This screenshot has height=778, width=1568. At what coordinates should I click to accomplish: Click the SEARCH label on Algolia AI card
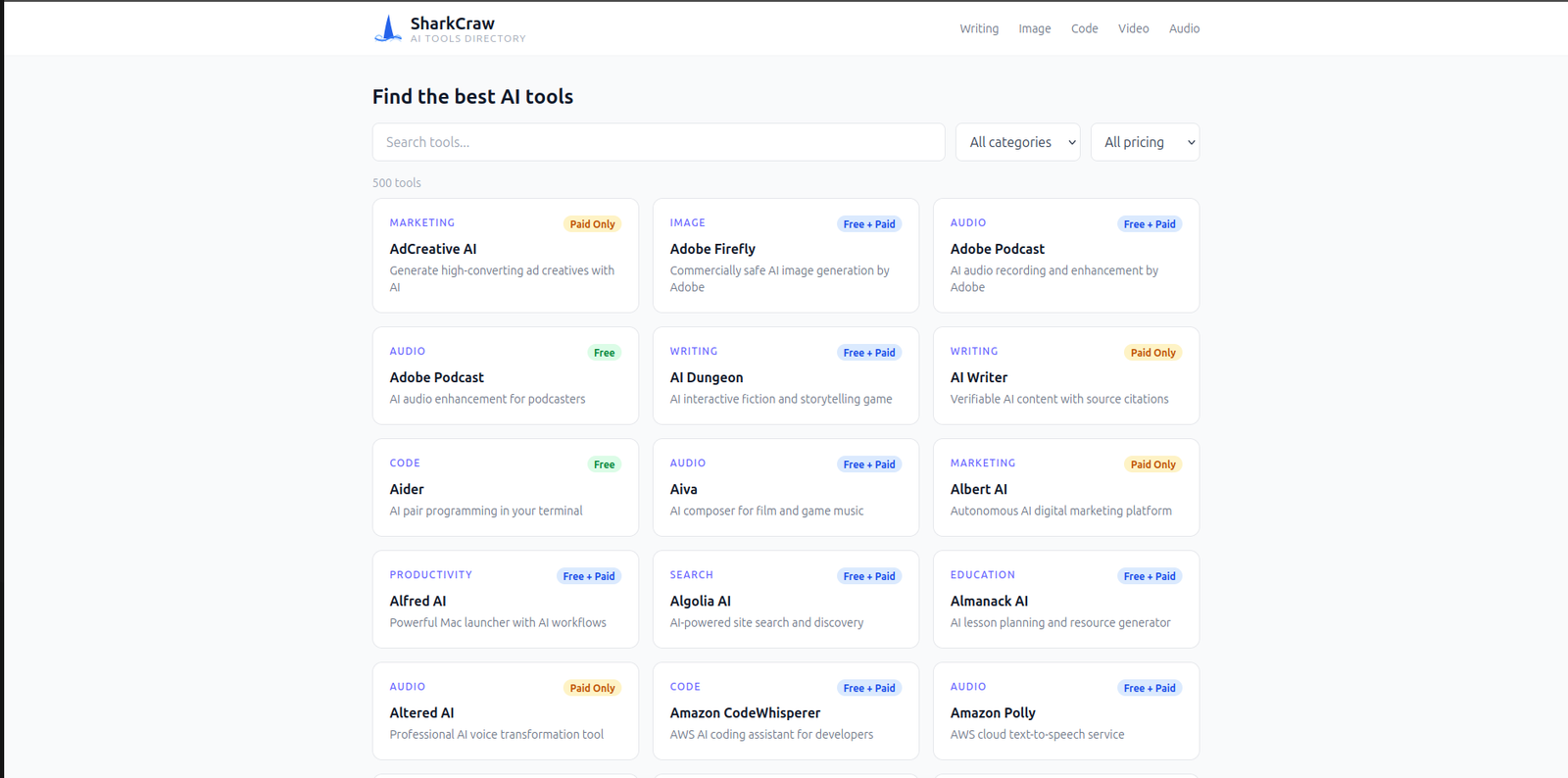[x=692, y=574]
